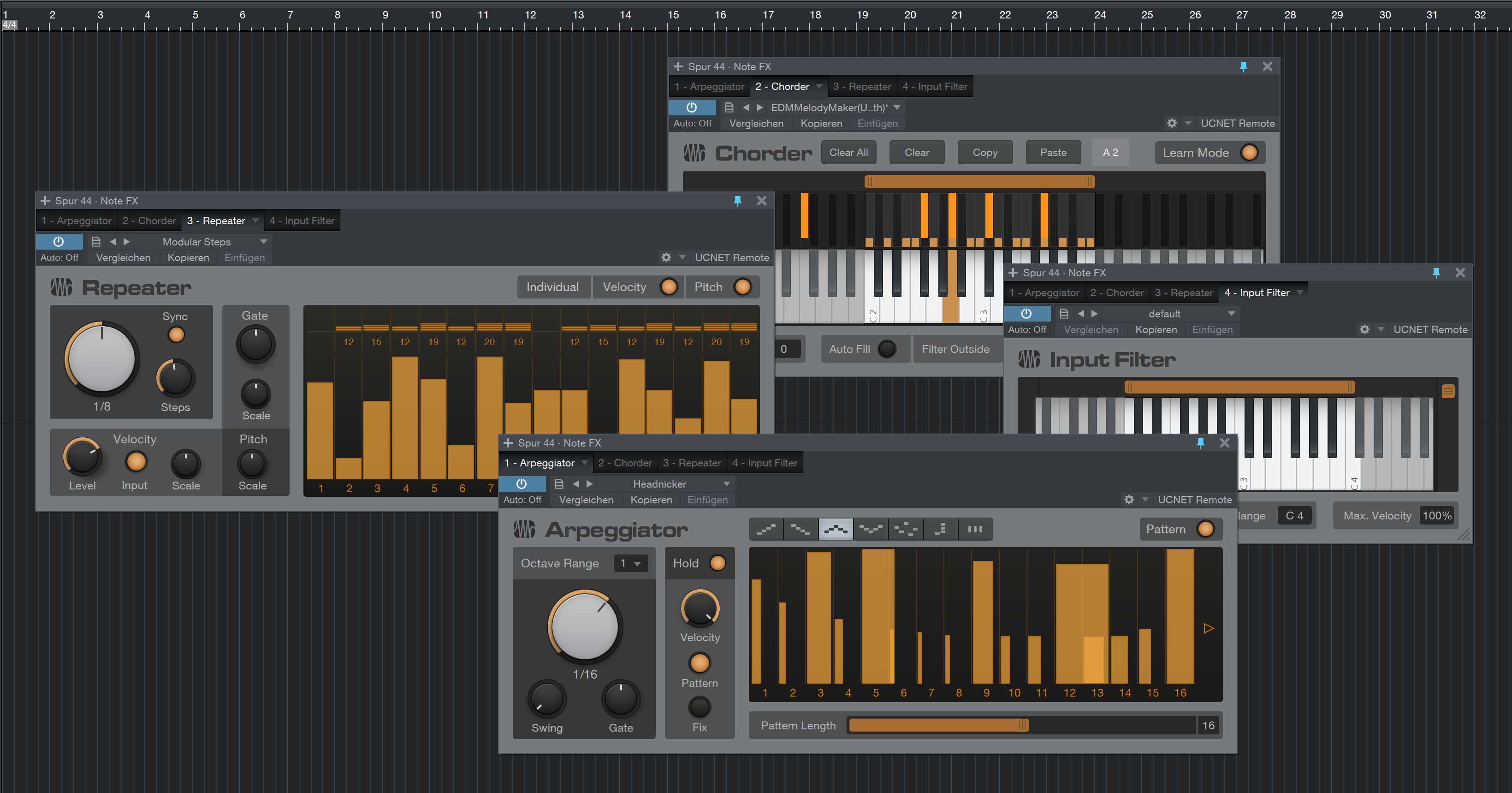The width and height of the screenshot is (1512, 793).
Task: Enable the Arpeggiator Pattern toggle
Action: coord(1205,529)
